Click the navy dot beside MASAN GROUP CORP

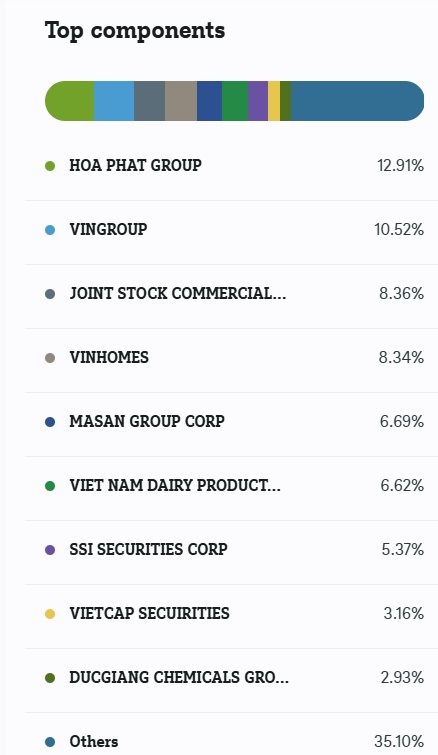50,422
